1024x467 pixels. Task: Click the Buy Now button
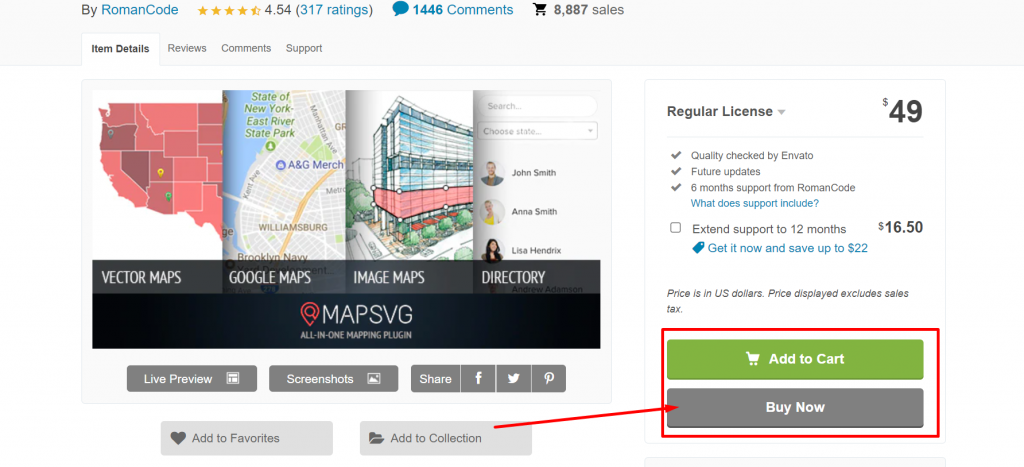coord(795,408)
